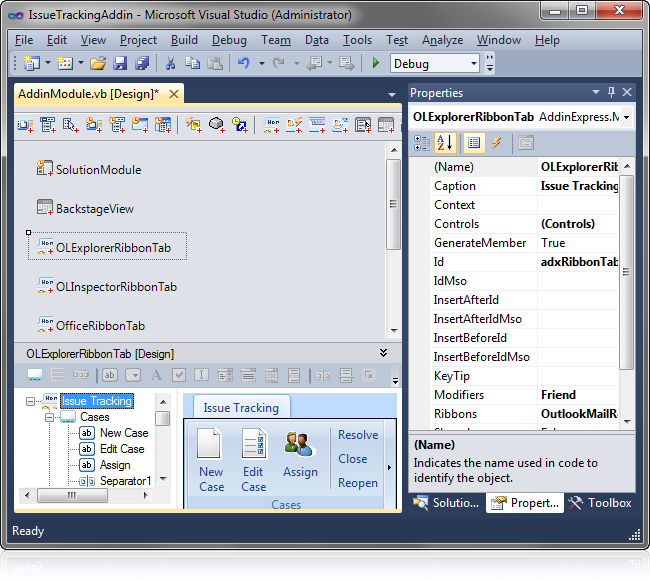Toggle Alphabetical sort in Properties
Image resolution: width=650 pixels, height=580 pixels.
pos(445,143)
